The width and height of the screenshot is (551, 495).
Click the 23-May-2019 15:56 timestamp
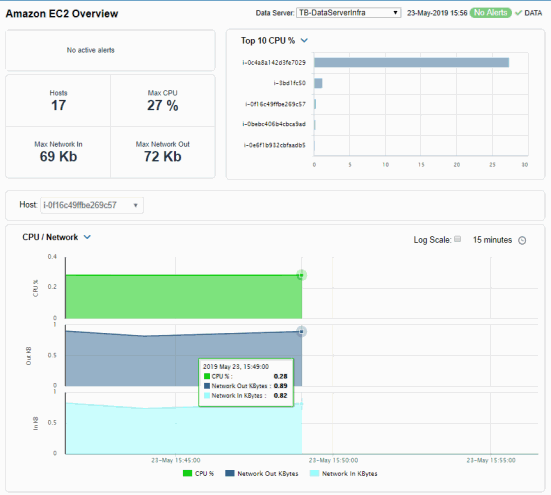tap(437, 13)
